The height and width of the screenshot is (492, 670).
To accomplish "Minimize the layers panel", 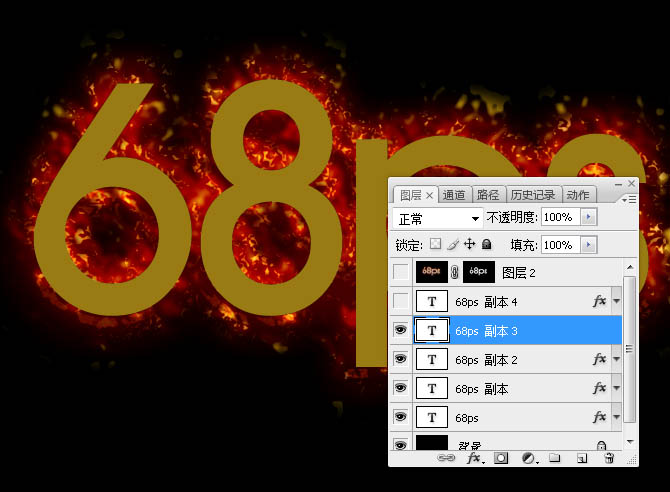I will (618, 184).
